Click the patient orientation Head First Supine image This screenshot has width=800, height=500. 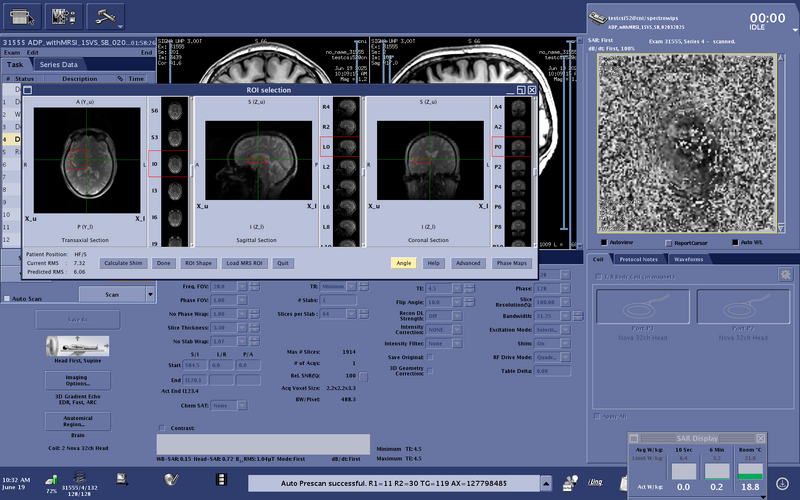click(x=78, y=346)
